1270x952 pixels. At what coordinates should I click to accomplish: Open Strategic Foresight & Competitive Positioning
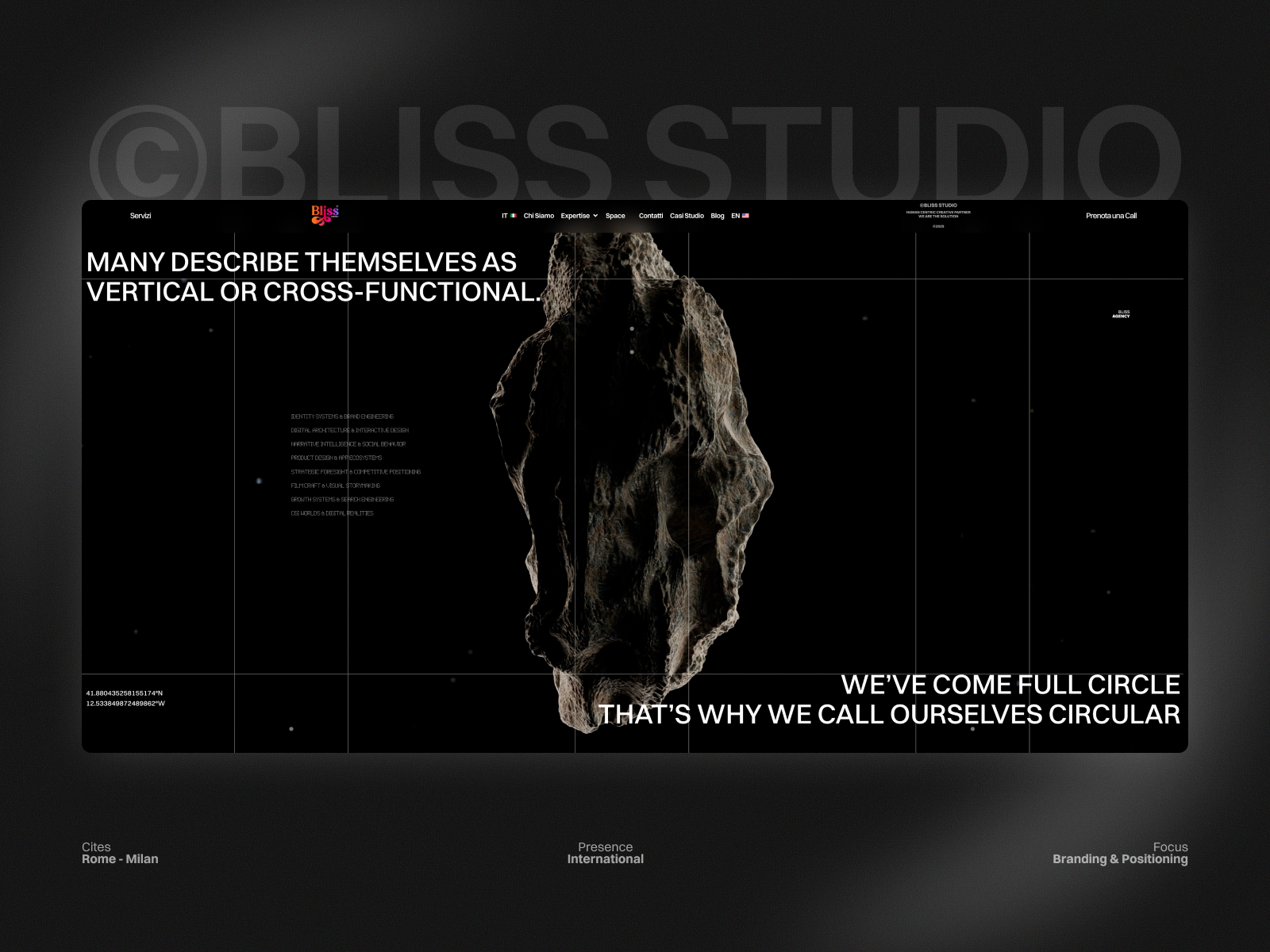pos(356,472)
